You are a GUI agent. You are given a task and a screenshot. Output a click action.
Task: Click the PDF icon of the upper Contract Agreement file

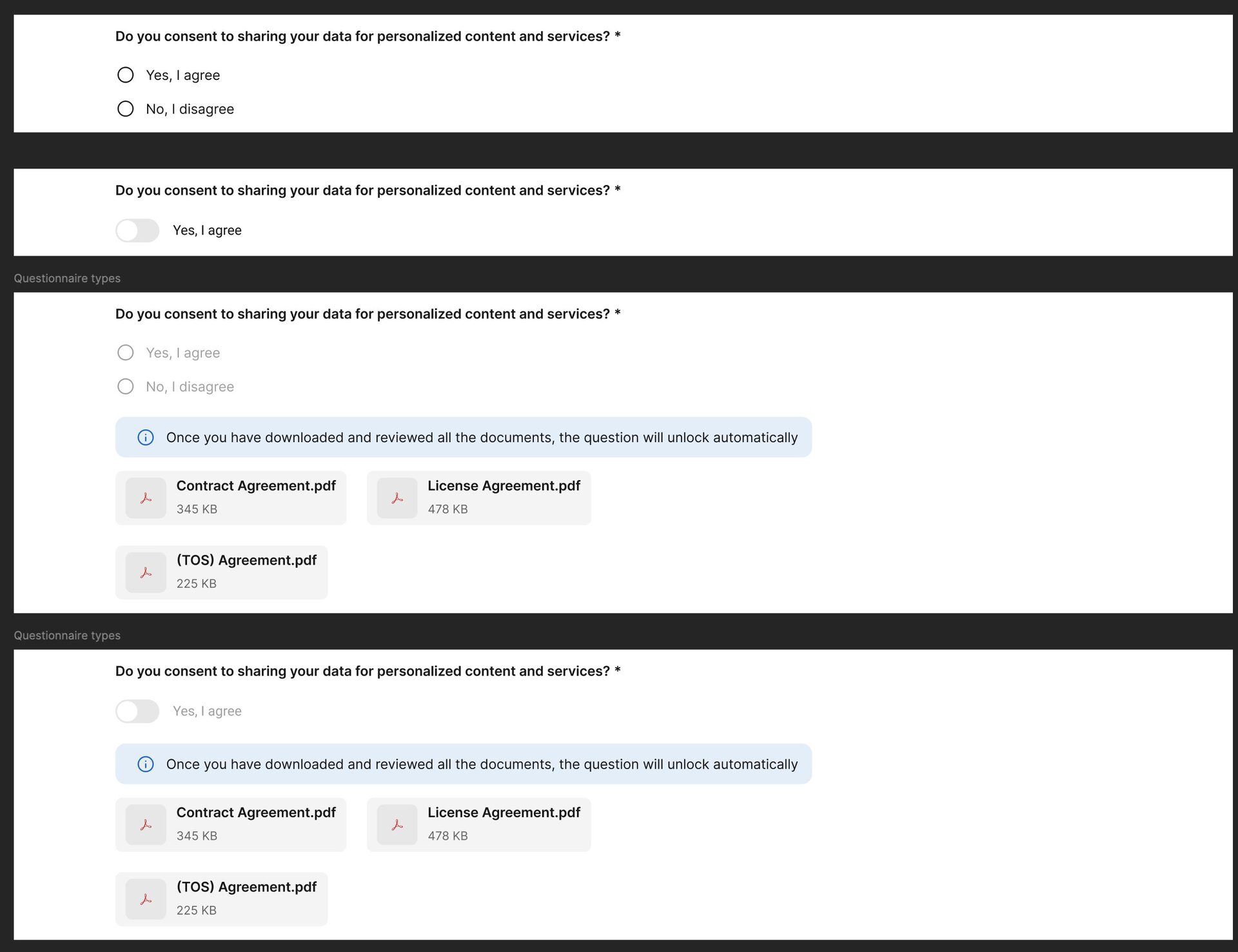click(x=146, y=498)
